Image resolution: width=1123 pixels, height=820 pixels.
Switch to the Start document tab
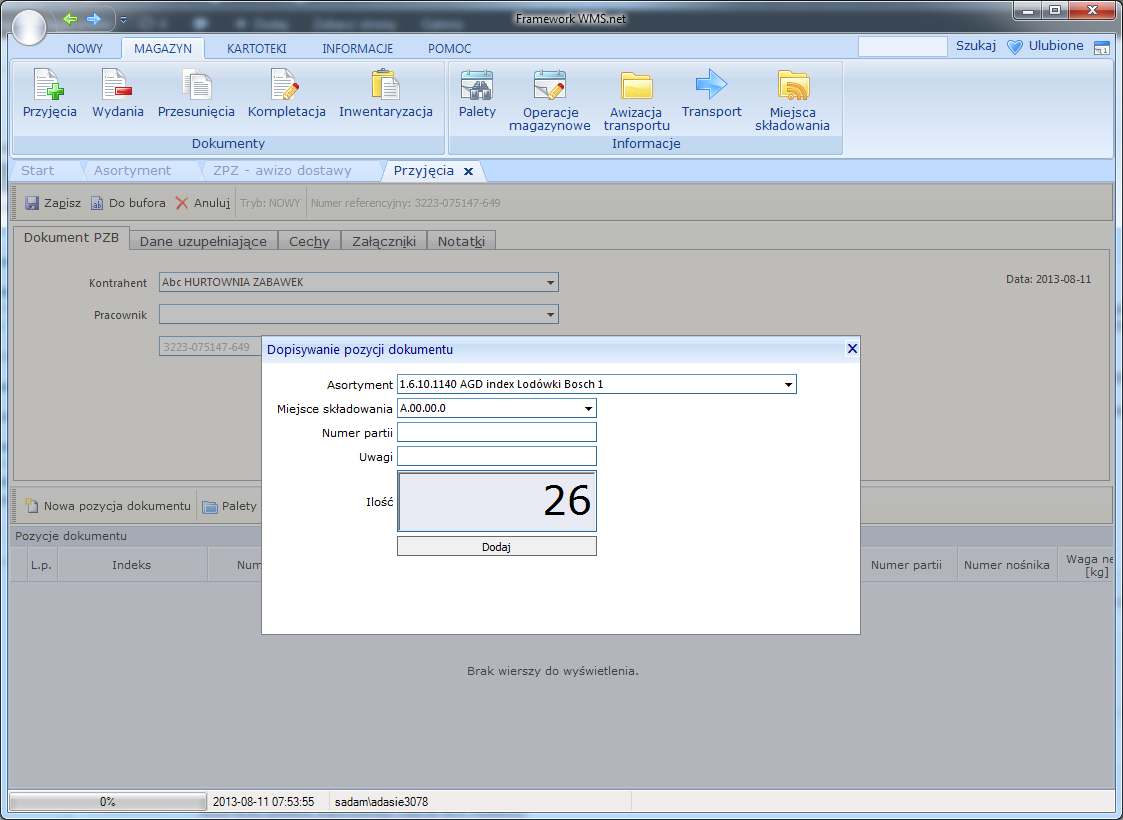[x=37, y=170]
